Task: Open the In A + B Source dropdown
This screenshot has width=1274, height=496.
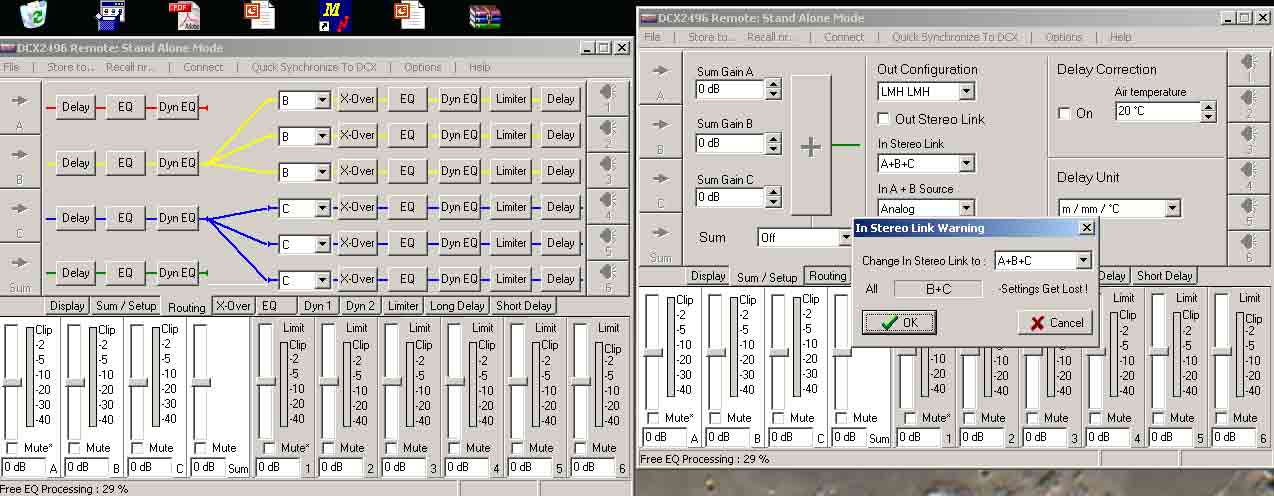Action: pyautogui.click(x=966, y=209)
